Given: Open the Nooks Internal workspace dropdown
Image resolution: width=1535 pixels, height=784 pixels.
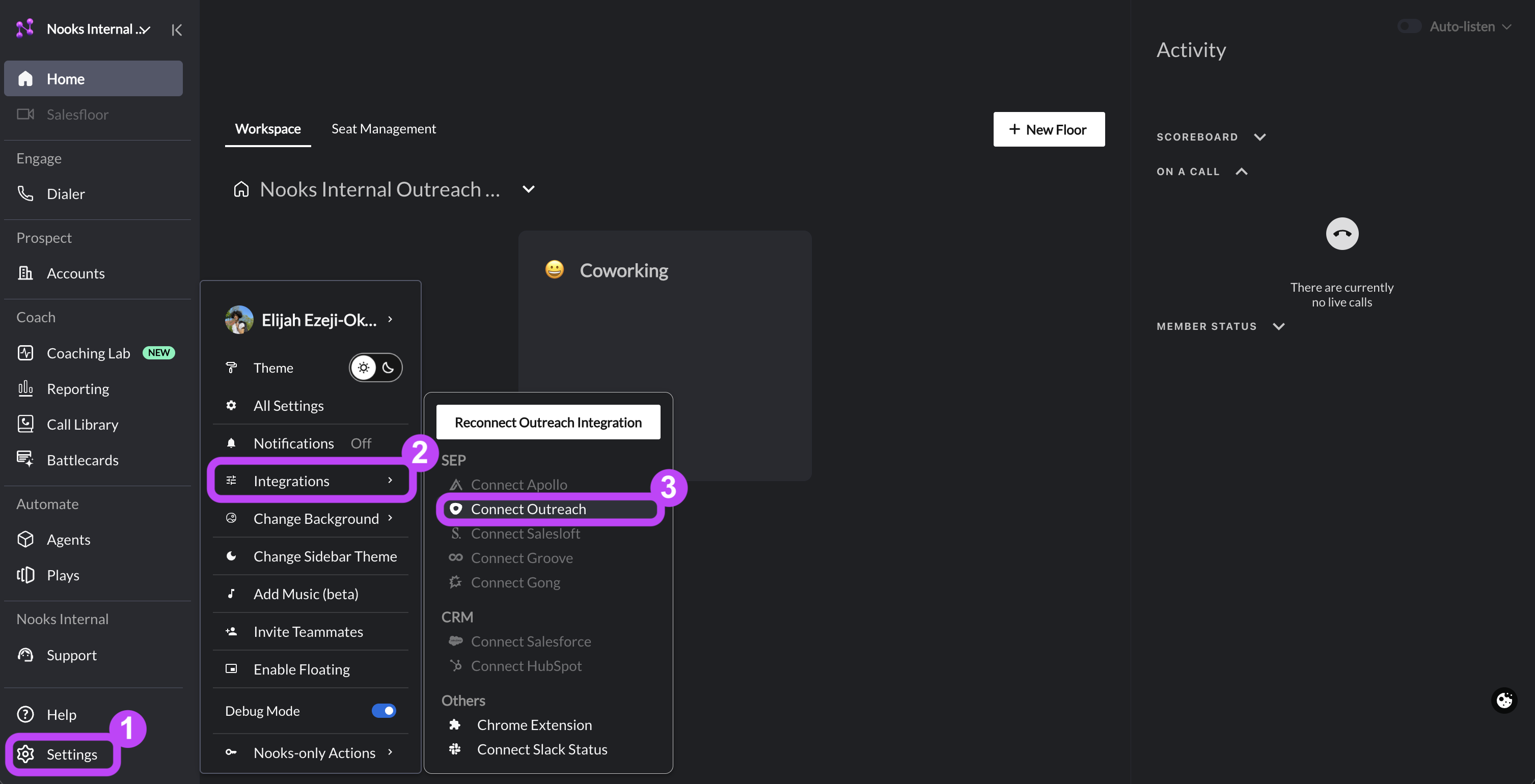Looking at the screenshot, I should point(145,29).
